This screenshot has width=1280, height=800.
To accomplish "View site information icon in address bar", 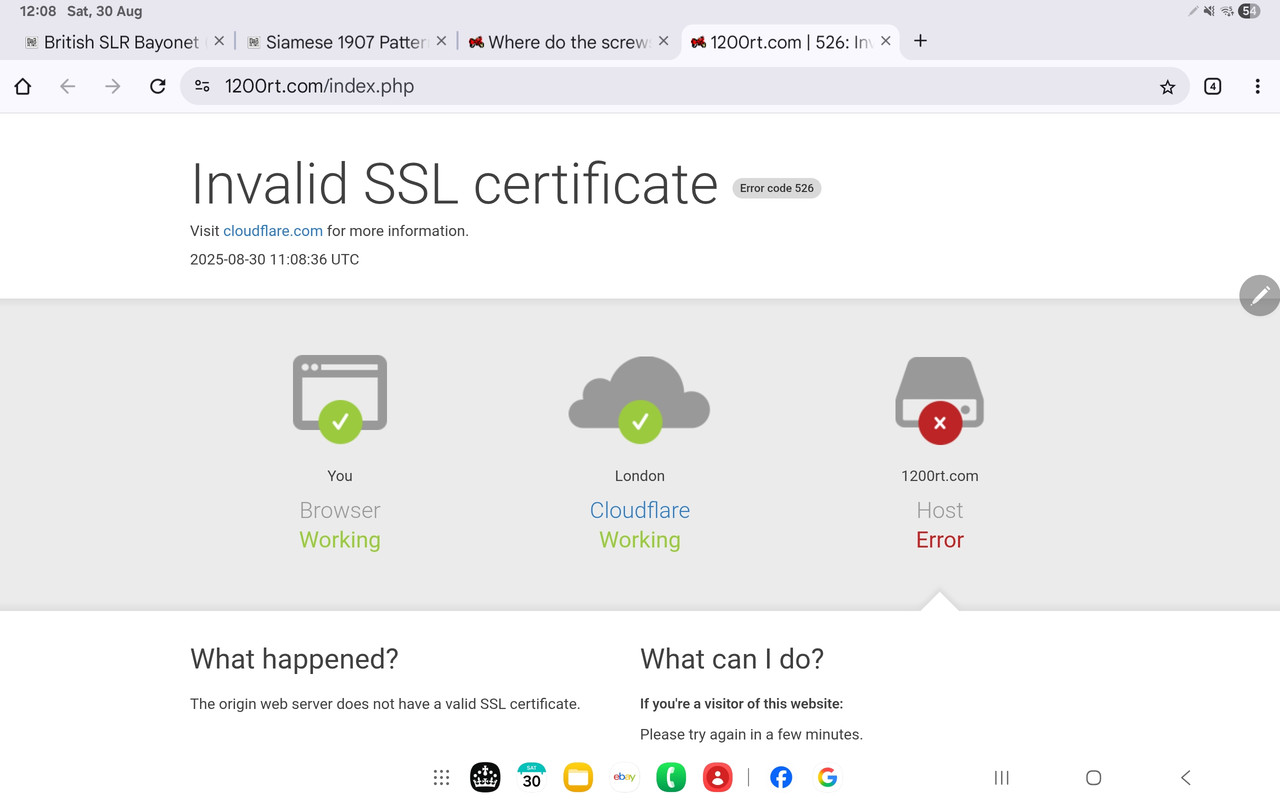I will coord(202,87).
